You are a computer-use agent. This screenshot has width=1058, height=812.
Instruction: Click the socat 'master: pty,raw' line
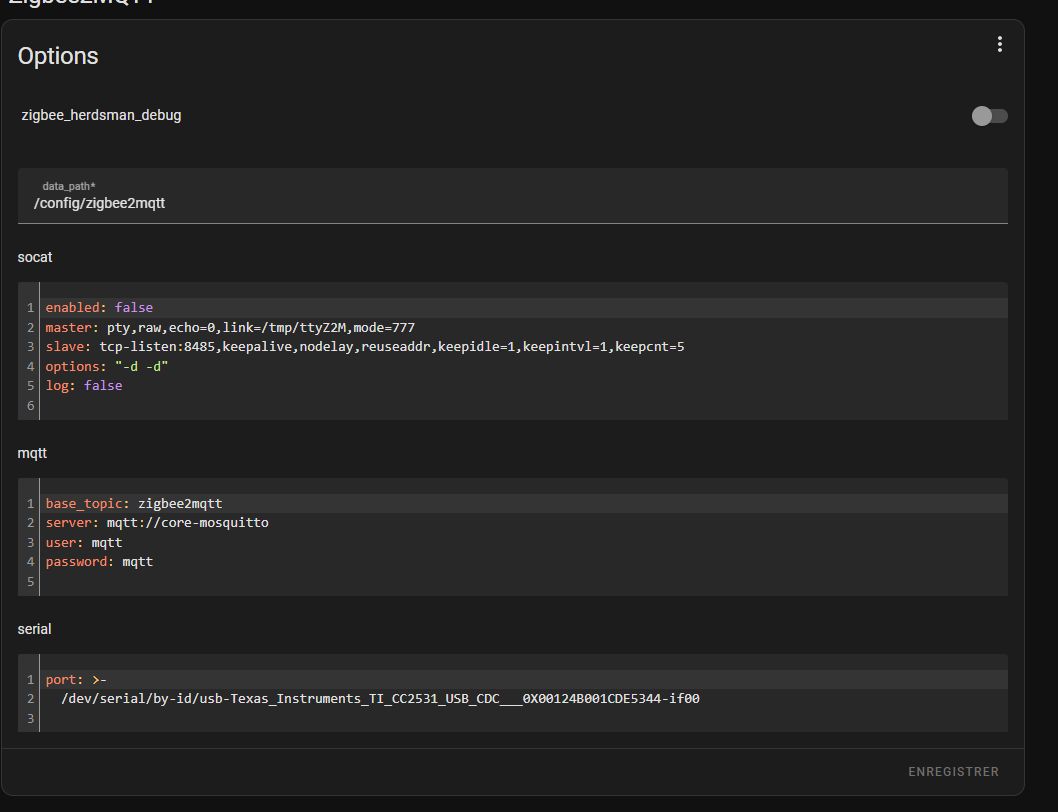click(x=230, y=327)
